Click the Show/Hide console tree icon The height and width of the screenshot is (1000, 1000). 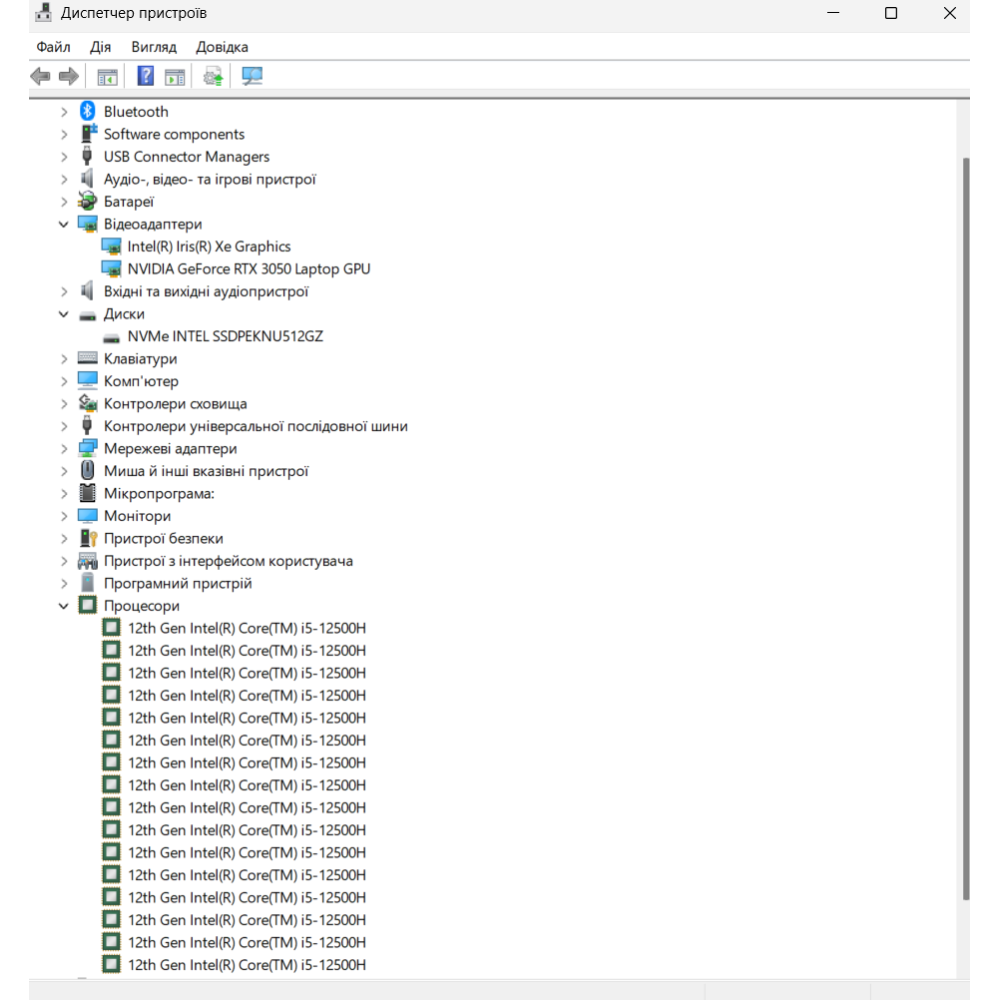(107, 76)
